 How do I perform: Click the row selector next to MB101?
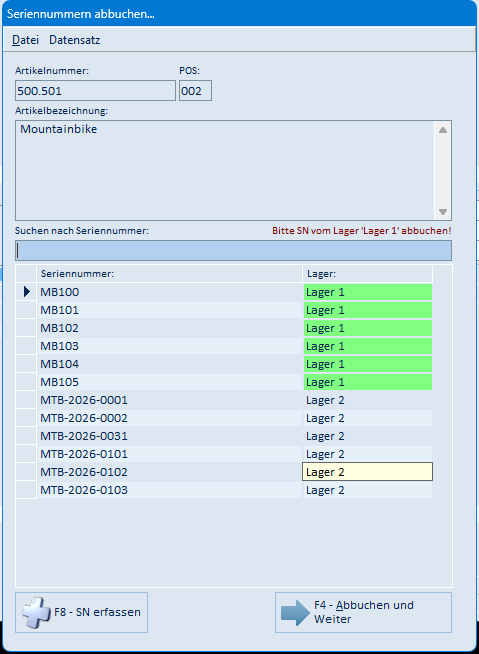(27, 310)
